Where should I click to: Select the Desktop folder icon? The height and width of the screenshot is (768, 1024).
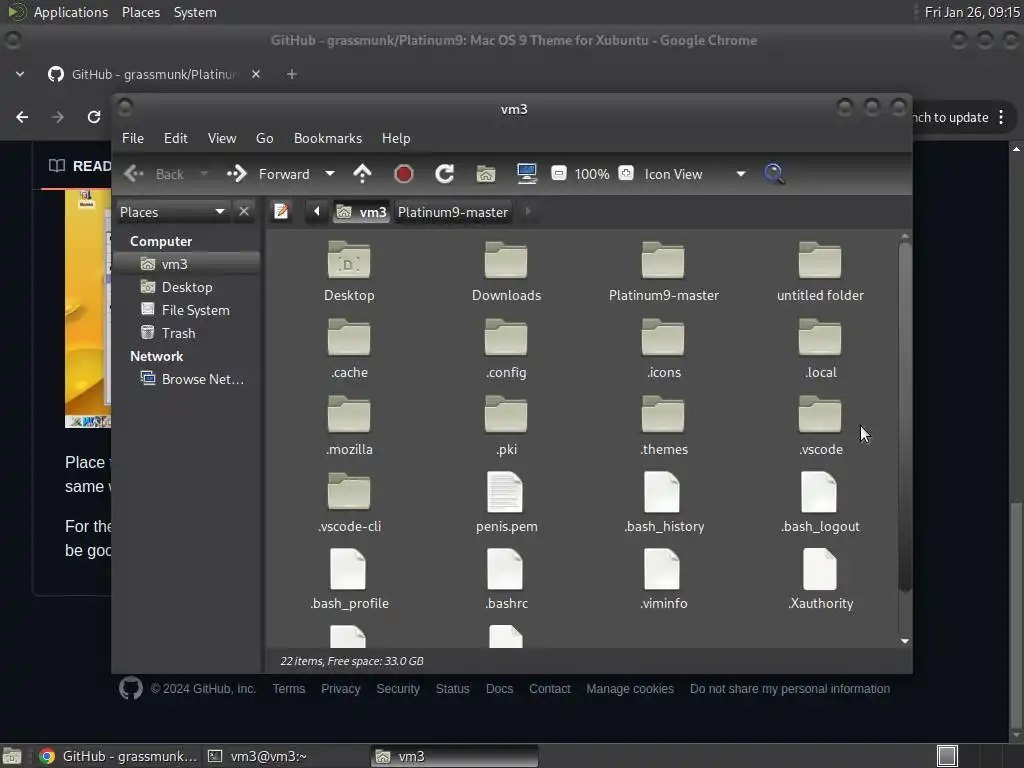[x=349, y=270]
